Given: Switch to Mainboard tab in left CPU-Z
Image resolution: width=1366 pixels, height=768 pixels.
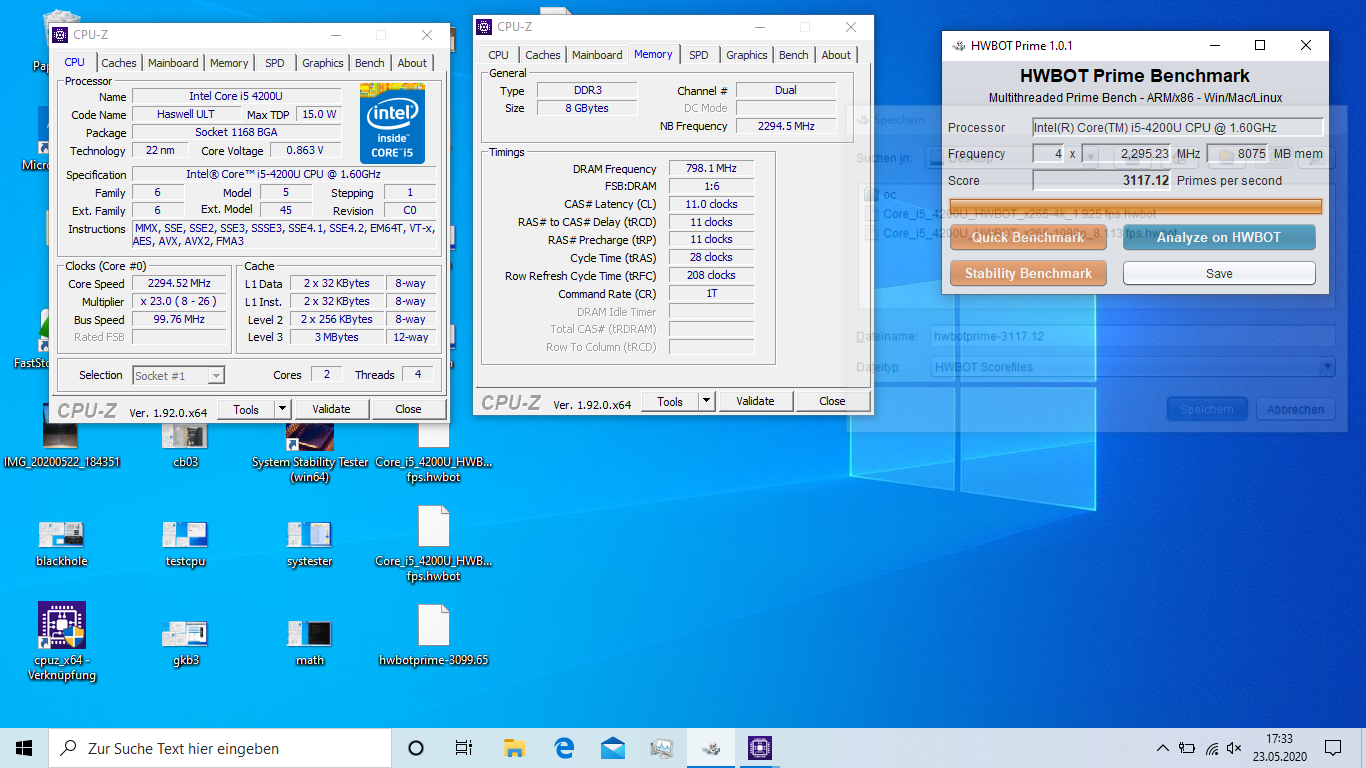Looking at the screenshot, I should click(173, 63).
